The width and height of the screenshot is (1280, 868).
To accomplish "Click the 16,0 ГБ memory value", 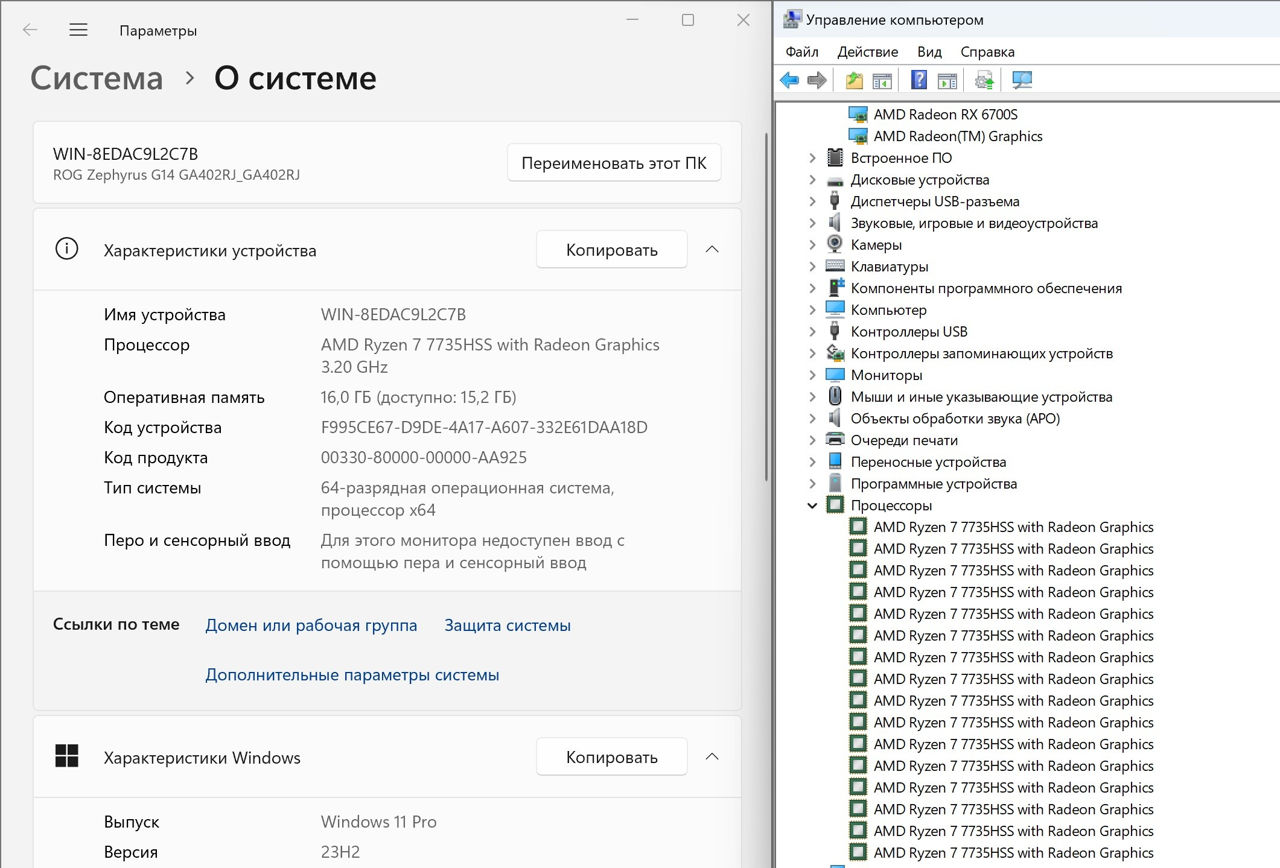I will [418, 397].
